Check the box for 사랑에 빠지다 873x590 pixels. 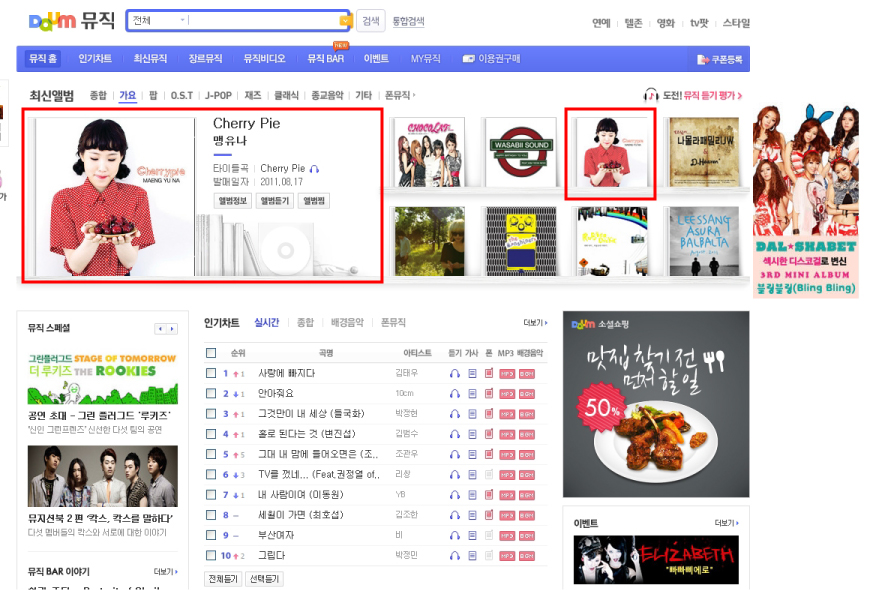pos(211,373)
